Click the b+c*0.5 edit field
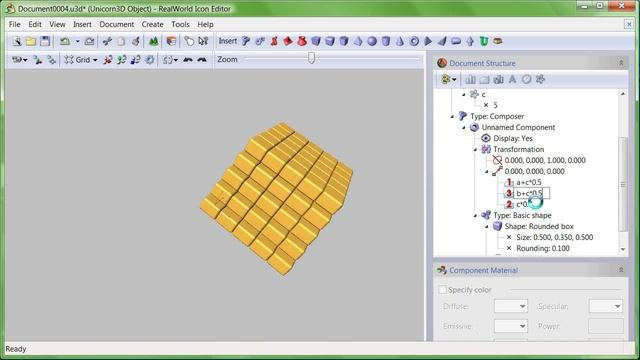Image resolution: width=640 pixels, height=360 pixels. tap(532, 193)
